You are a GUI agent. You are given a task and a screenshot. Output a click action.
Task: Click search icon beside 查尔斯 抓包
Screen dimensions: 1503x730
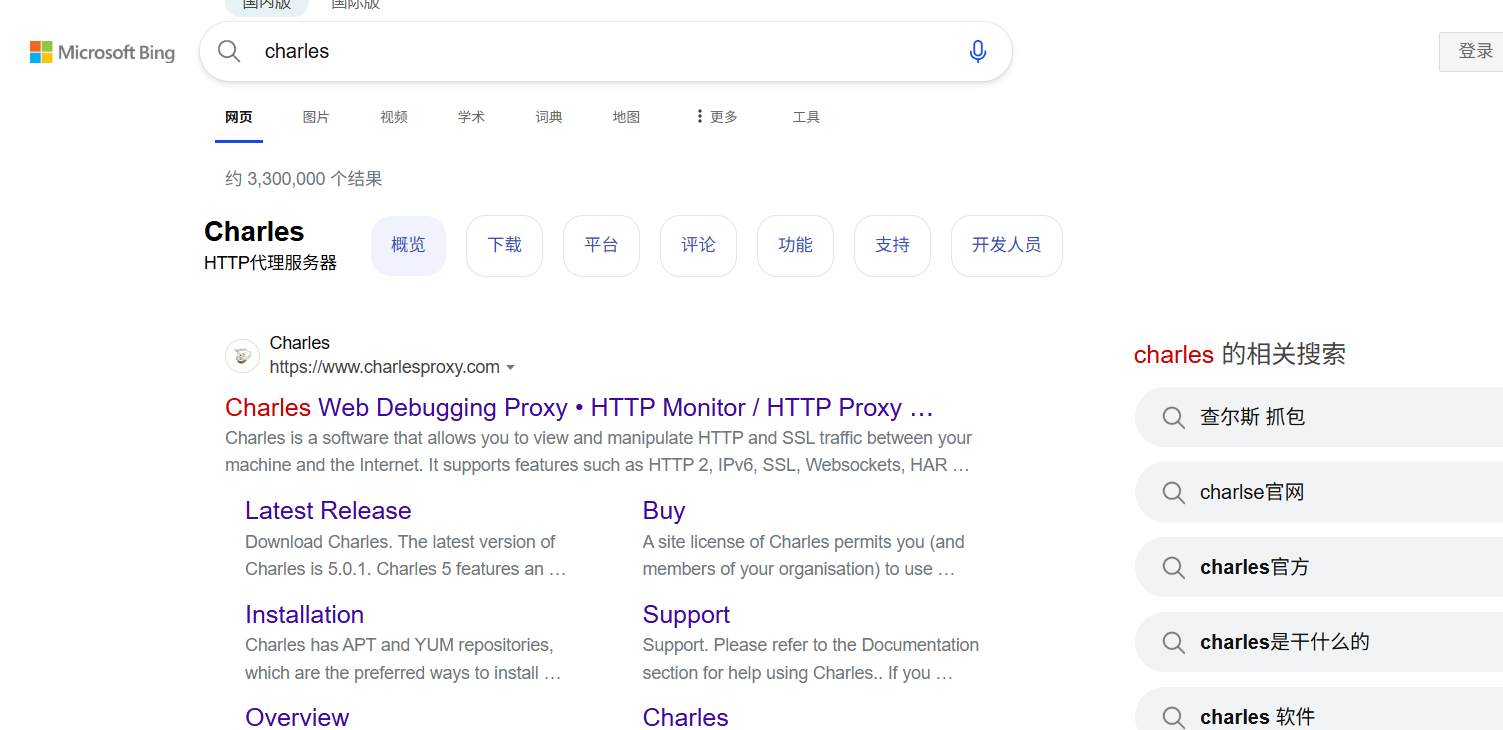[x=1174, y=417]
